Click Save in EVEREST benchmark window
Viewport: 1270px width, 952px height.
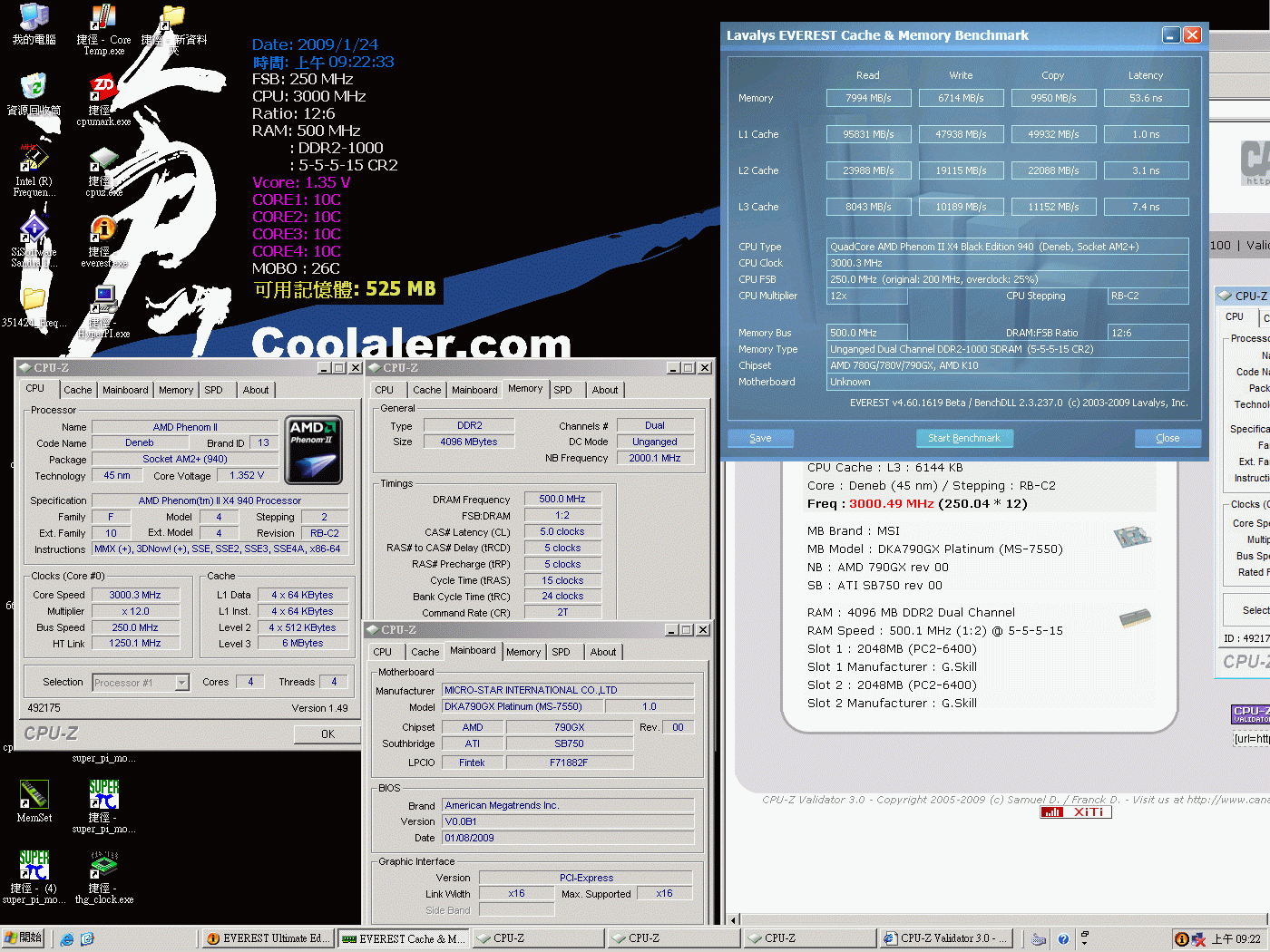point(760,438)
